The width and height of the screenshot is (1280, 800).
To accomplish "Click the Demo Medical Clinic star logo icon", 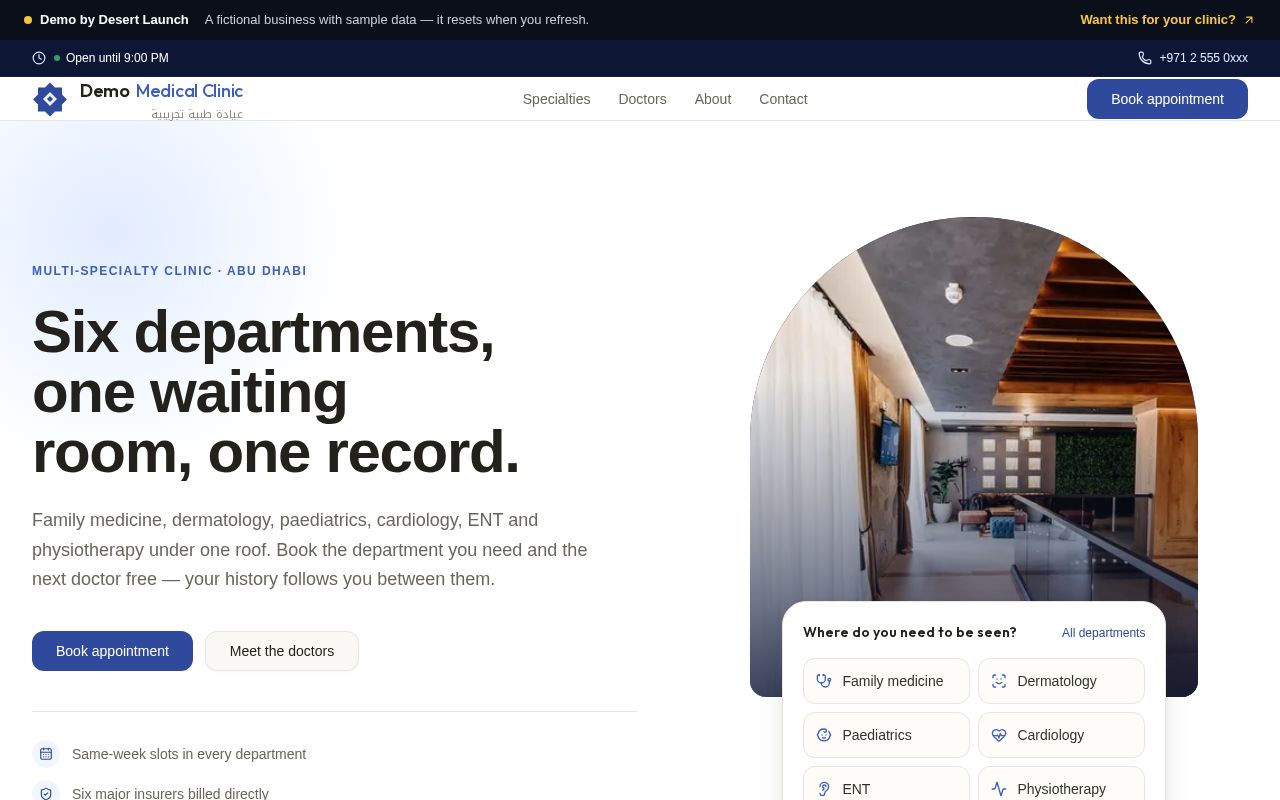I will (50, 99).
